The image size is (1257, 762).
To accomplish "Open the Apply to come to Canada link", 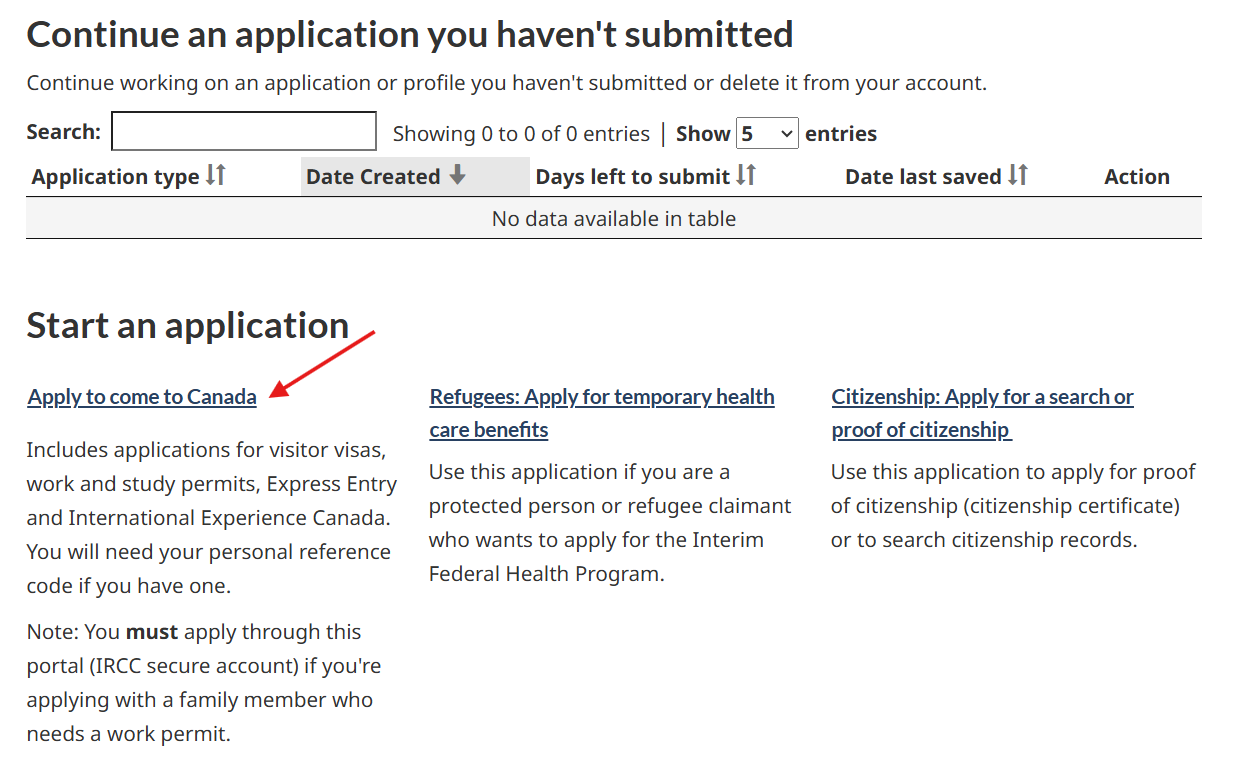I will [x=142, y=397].
